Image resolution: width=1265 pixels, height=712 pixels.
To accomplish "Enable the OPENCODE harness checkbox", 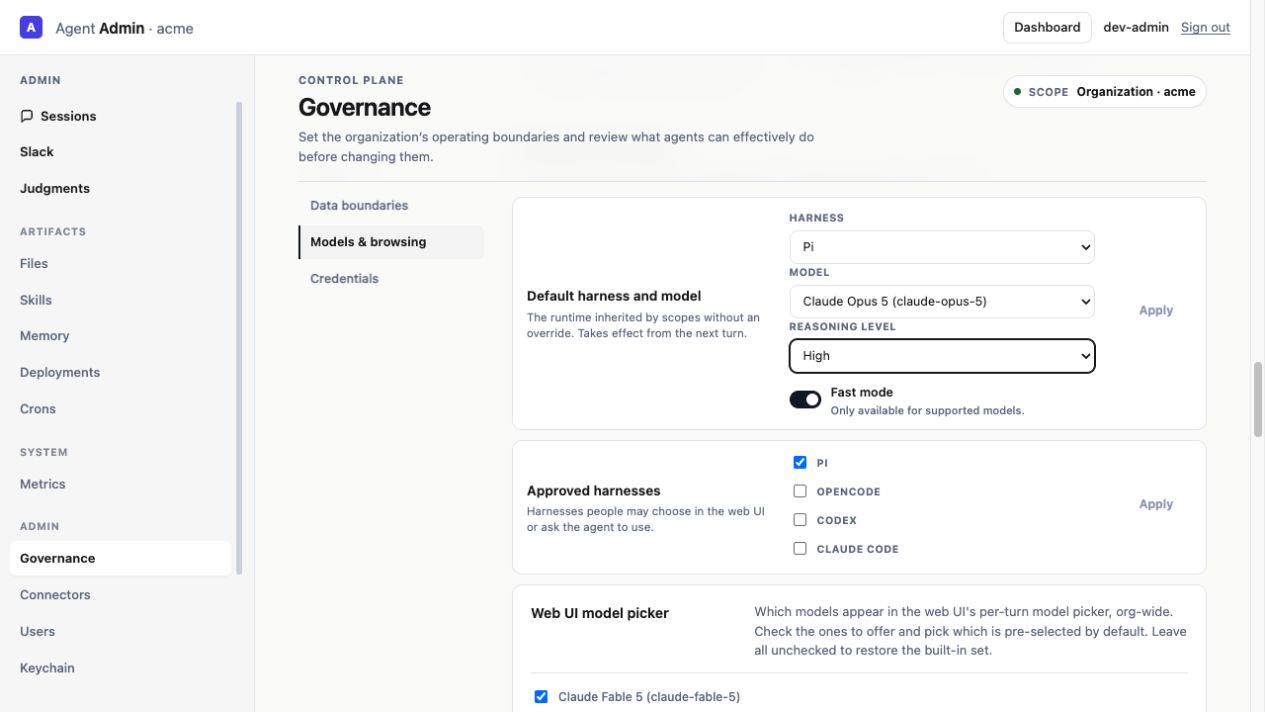I will [x=800, y=491].
